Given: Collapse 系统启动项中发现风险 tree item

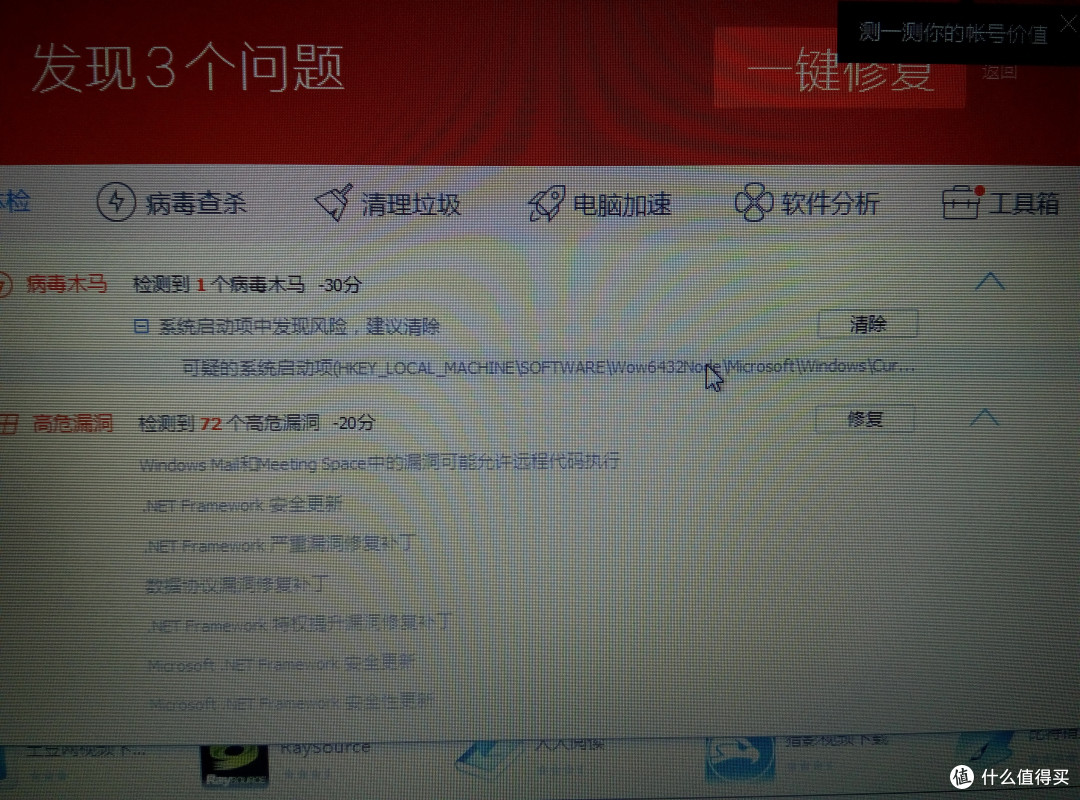Looking at the screenshot, I should click(141, 326).
